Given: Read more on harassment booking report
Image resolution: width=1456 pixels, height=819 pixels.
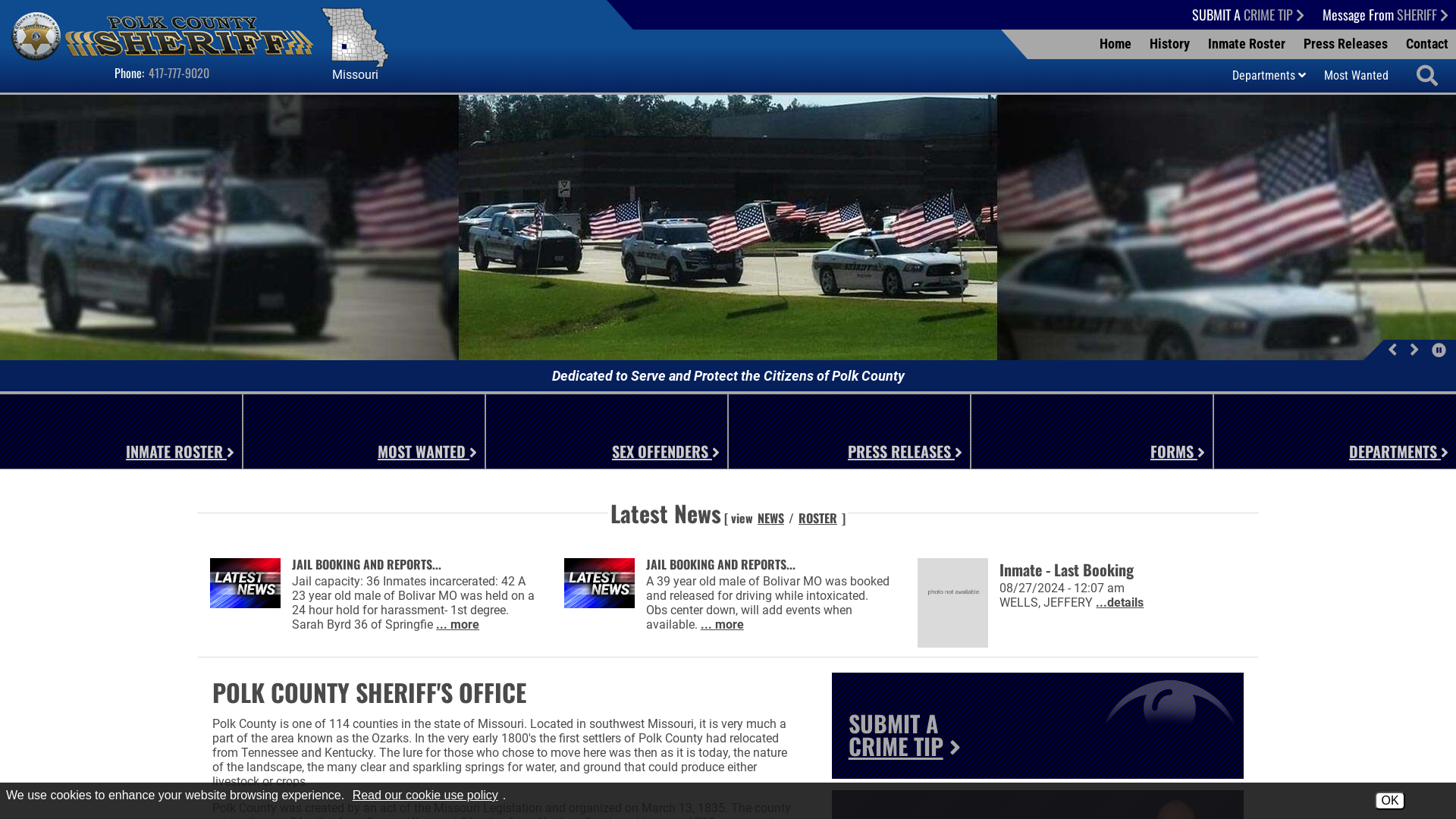Looking at the screenshot, I should (457, 625).
